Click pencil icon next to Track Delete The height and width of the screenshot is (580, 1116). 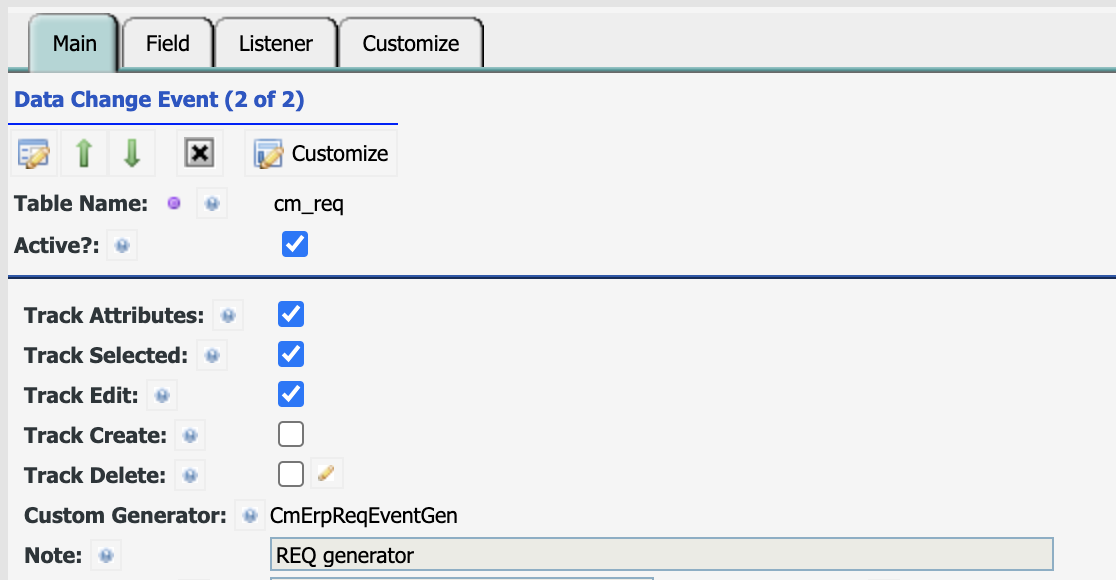tap(327, 473)
